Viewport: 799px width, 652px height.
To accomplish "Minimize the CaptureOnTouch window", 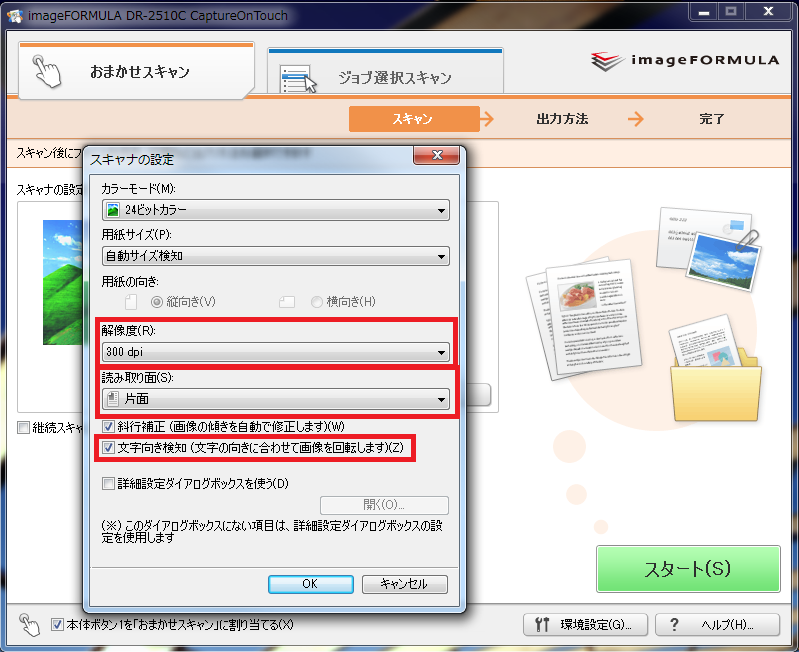I will [x=704, y=11].
